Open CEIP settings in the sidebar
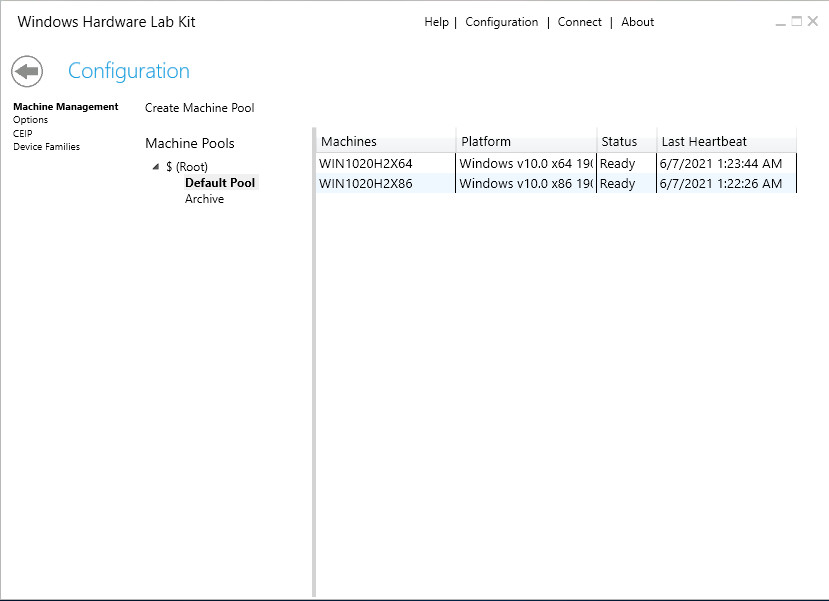Screen dimensions: 829x601 point(22,133)
